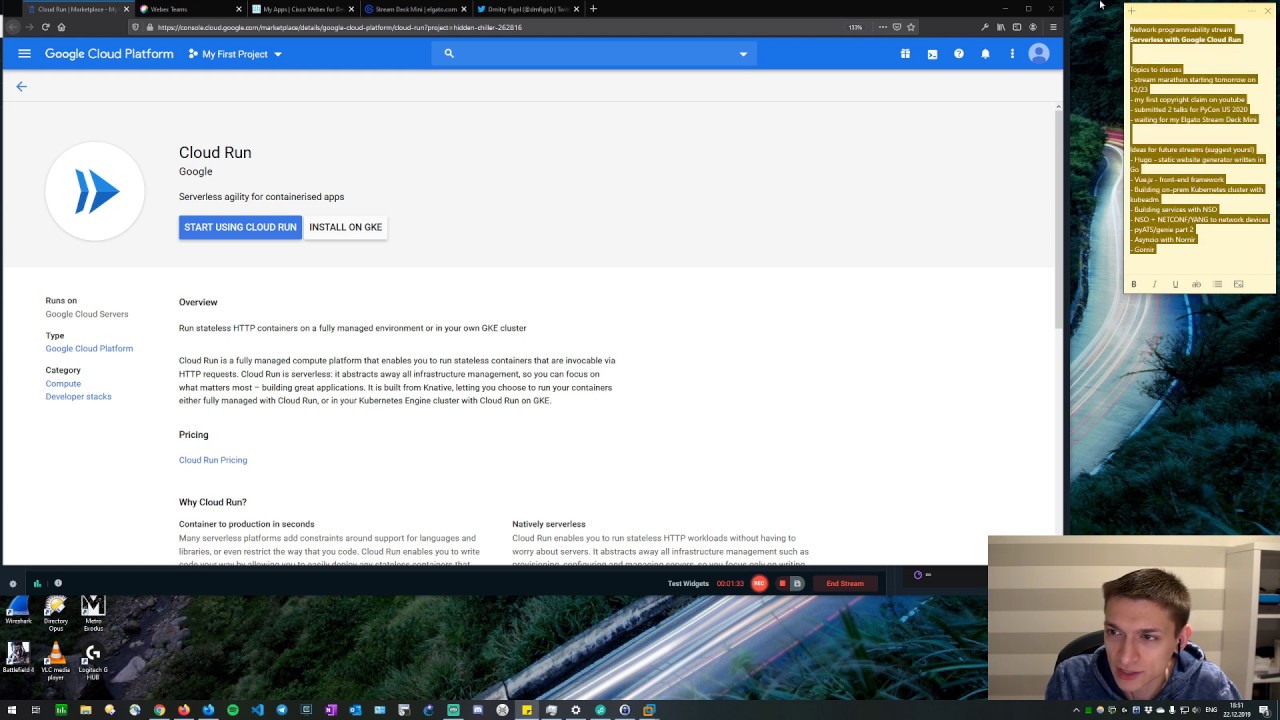Open the Google Cloud navigation hamburger menu
This screenshot has width=1280, height=720.
(24, 54)
